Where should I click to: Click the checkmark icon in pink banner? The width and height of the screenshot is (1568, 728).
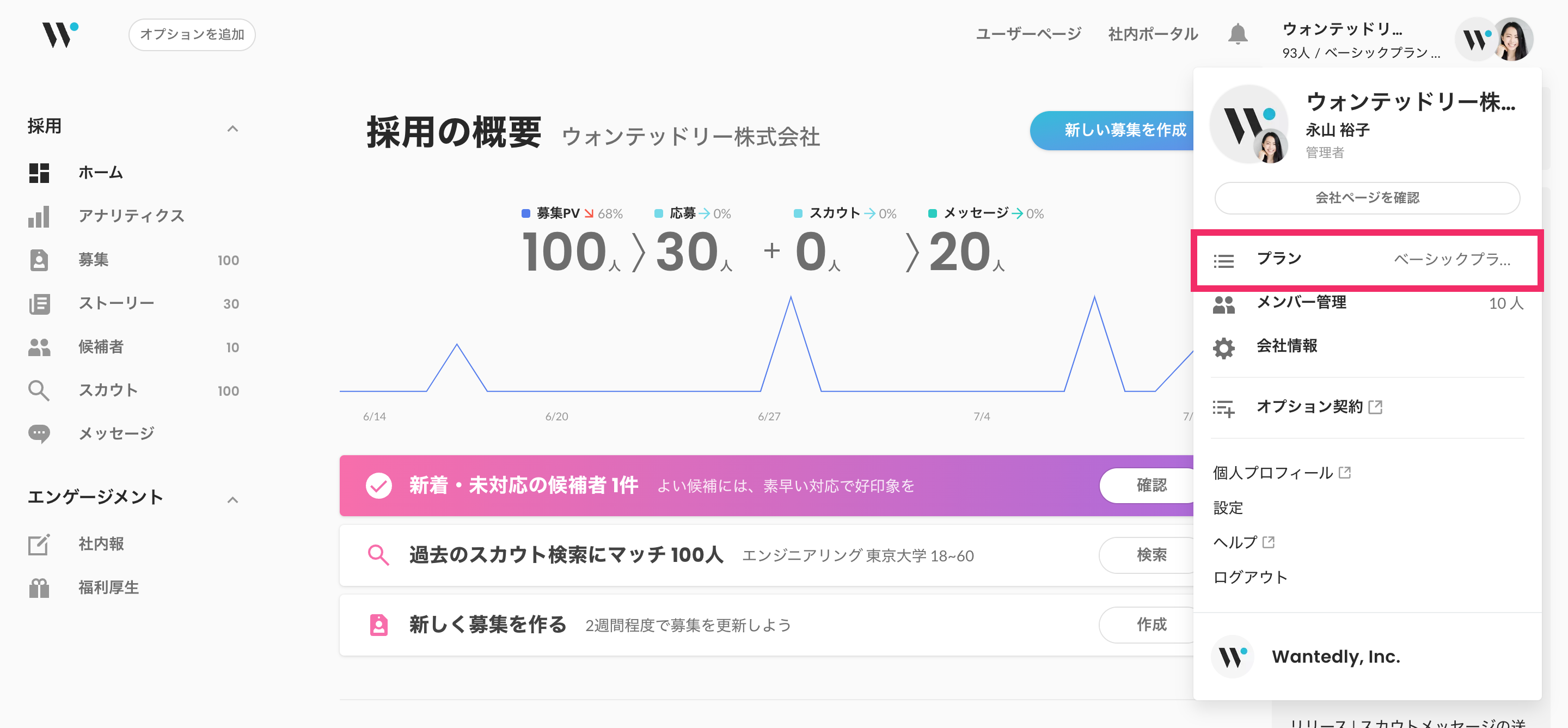[378, 486]
